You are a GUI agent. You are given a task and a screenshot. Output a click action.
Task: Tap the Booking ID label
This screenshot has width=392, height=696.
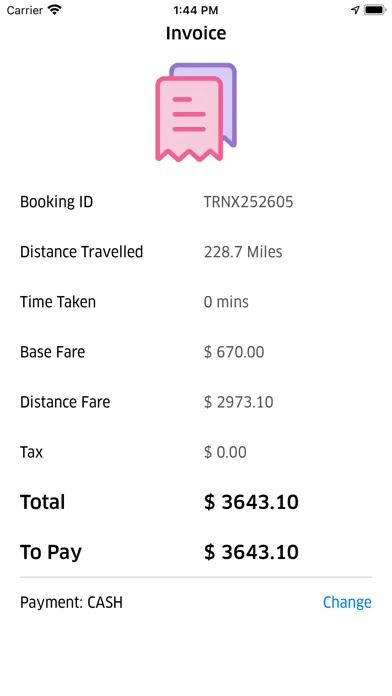tap(56, 202)
